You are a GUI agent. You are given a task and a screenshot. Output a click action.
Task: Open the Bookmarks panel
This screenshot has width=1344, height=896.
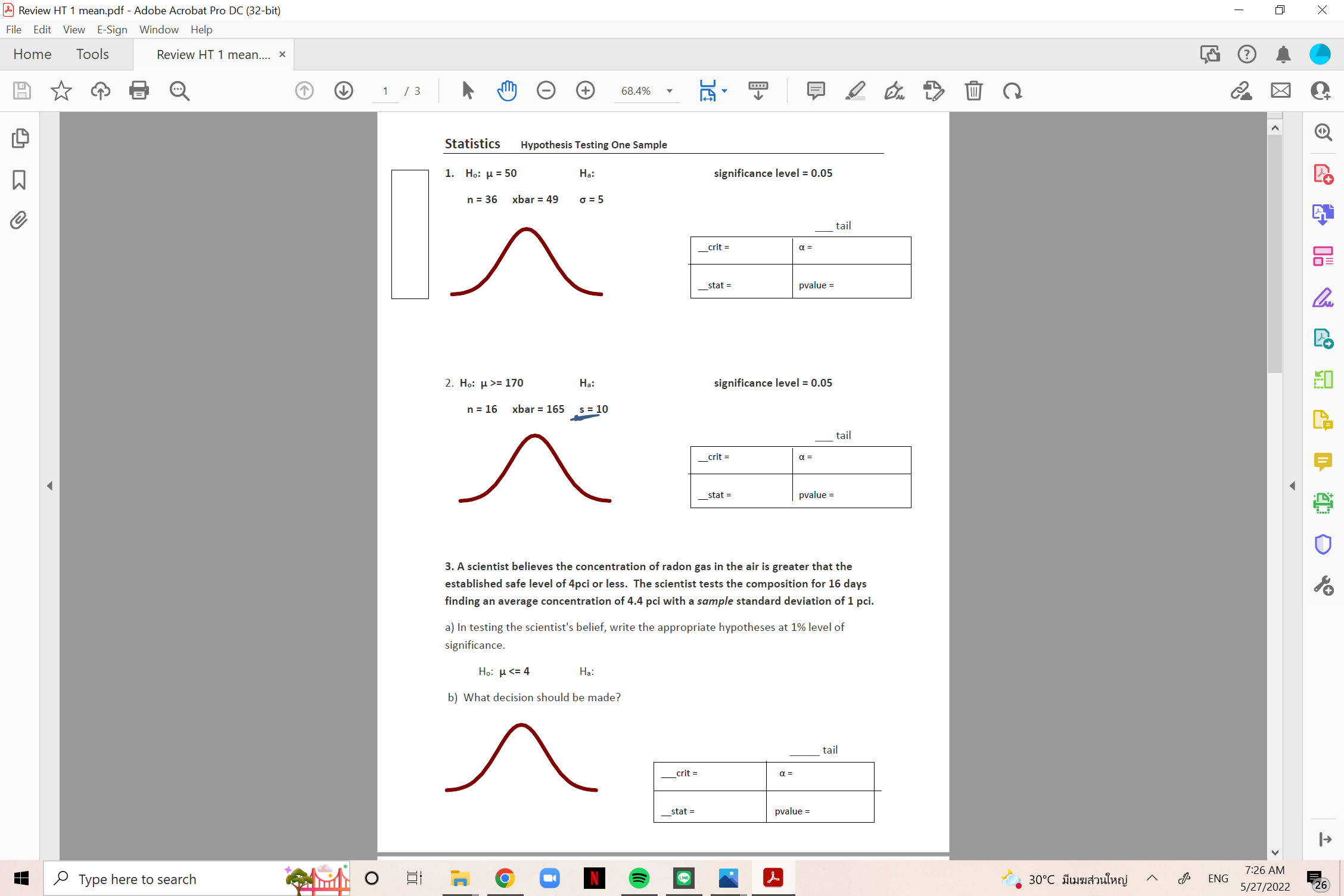pos(18,180)
